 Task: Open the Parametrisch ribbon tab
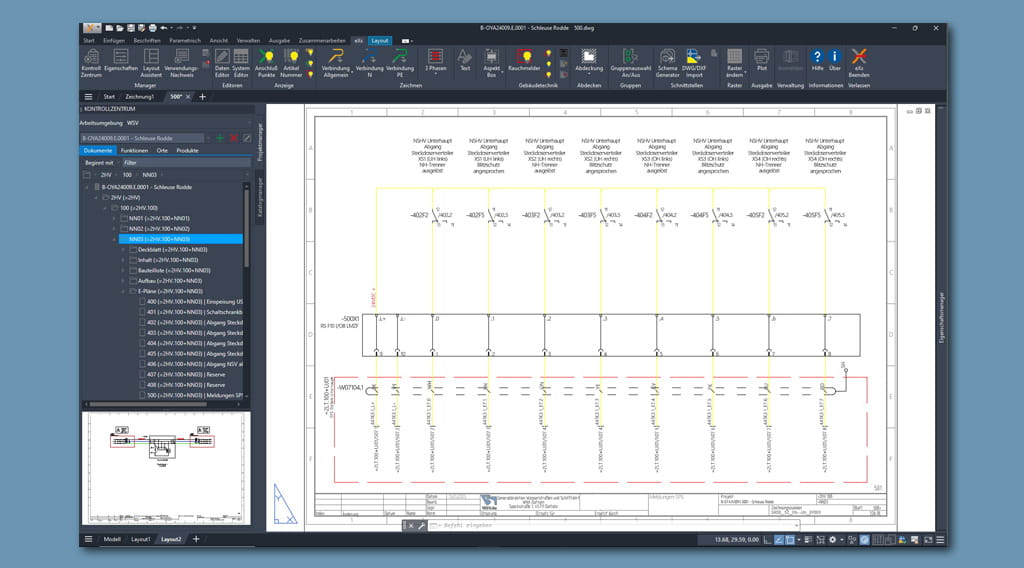tap(184, 41)
